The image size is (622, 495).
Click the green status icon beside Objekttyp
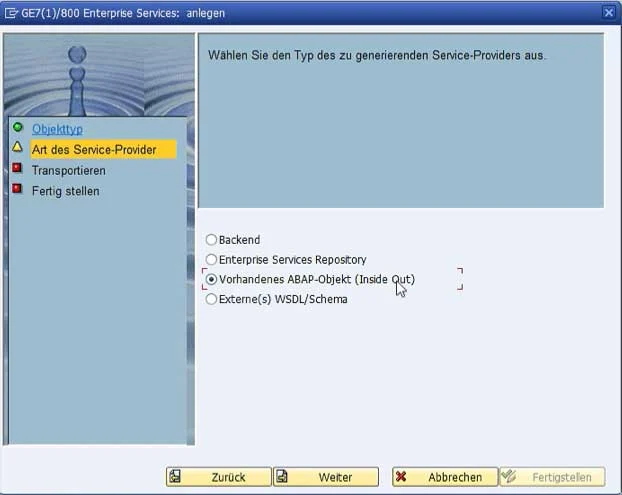point(17,128)
